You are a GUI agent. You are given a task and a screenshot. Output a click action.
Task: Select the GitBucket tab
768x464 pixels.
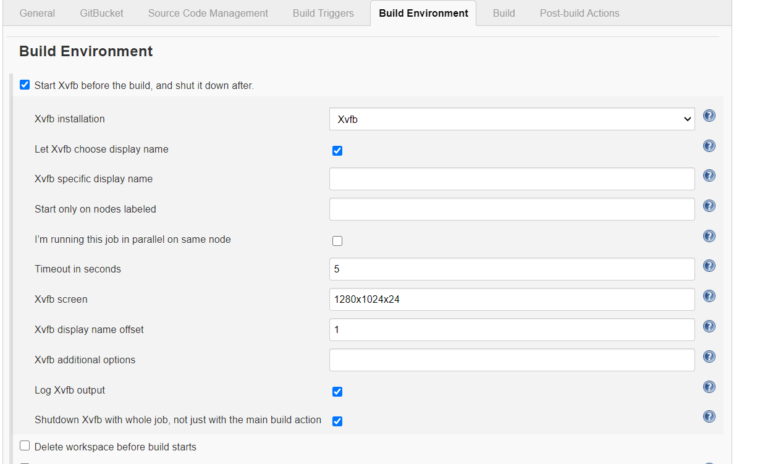[101, 13]
